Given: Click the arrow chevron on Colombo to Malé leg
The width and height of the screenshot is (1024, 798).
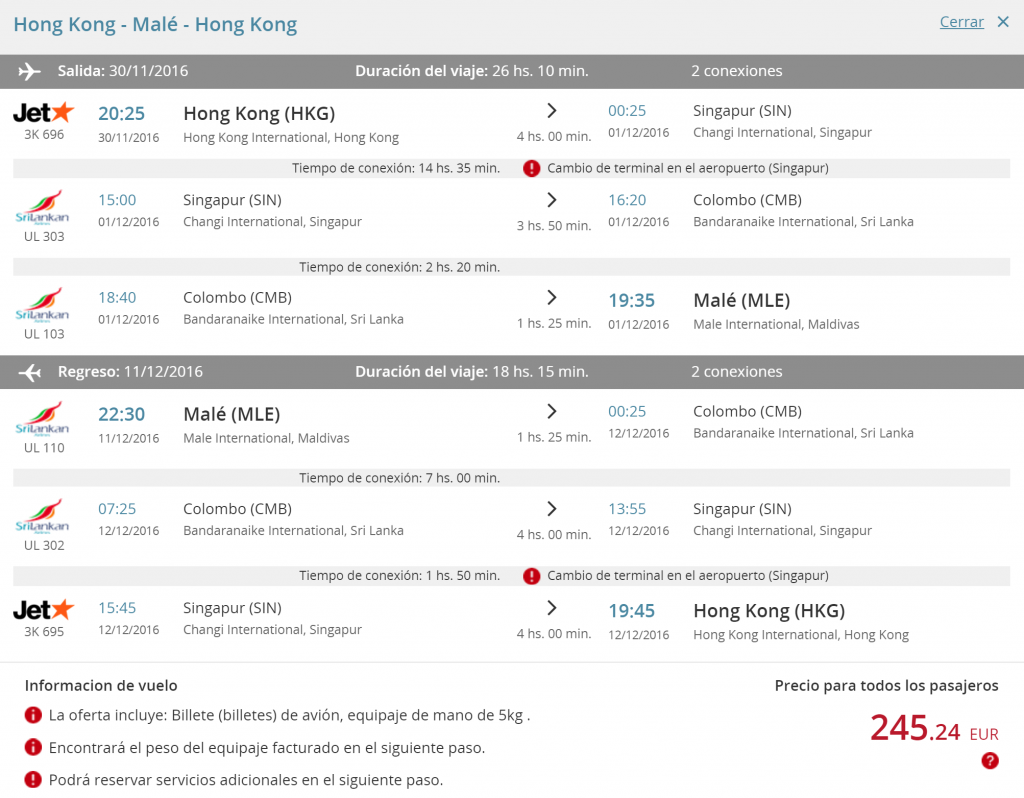Looking at the screenshot, I should point(552,298).
